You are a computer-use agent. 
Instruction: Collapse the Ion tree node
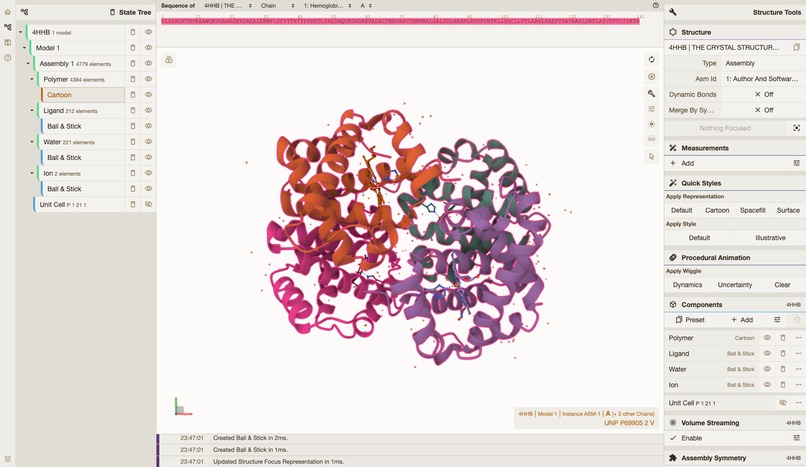[x=32, y=173]
